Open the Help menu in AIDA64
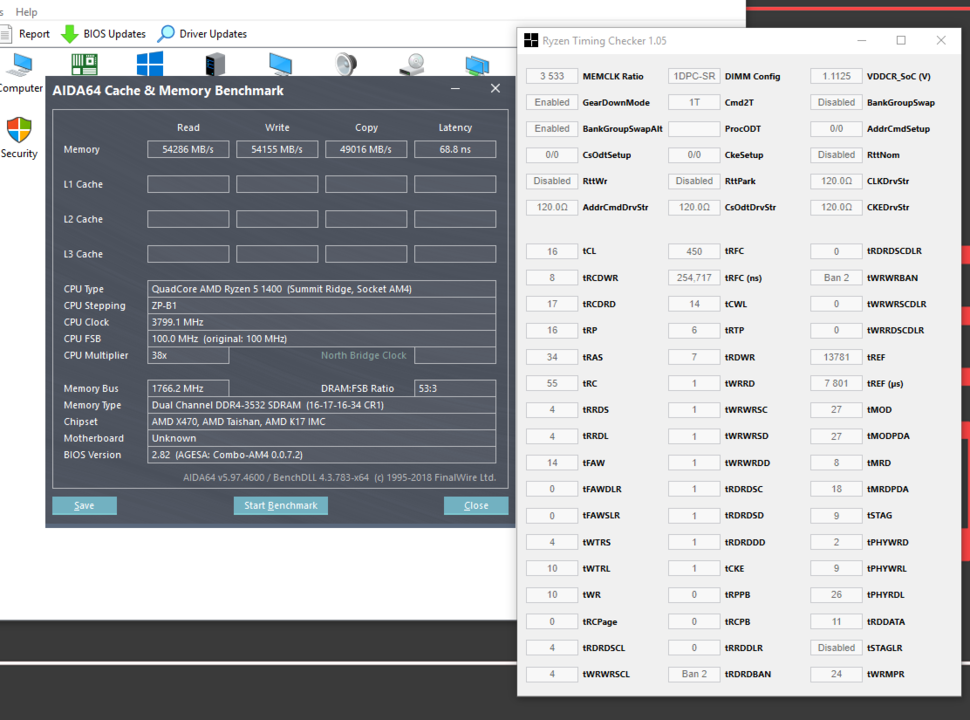 click(26, 12)
